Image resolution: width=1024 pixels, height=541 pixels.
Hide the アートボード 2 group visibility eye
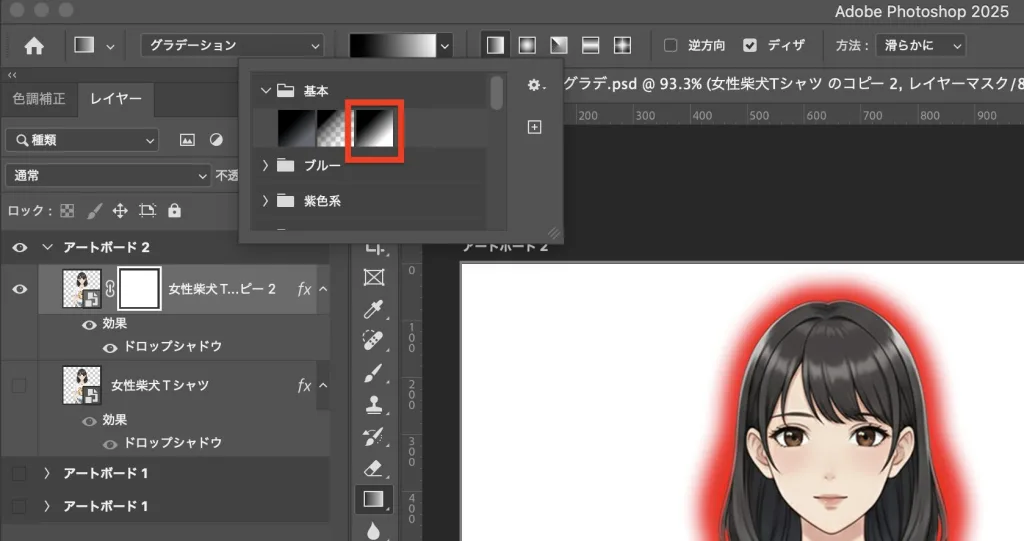[19, 247]
